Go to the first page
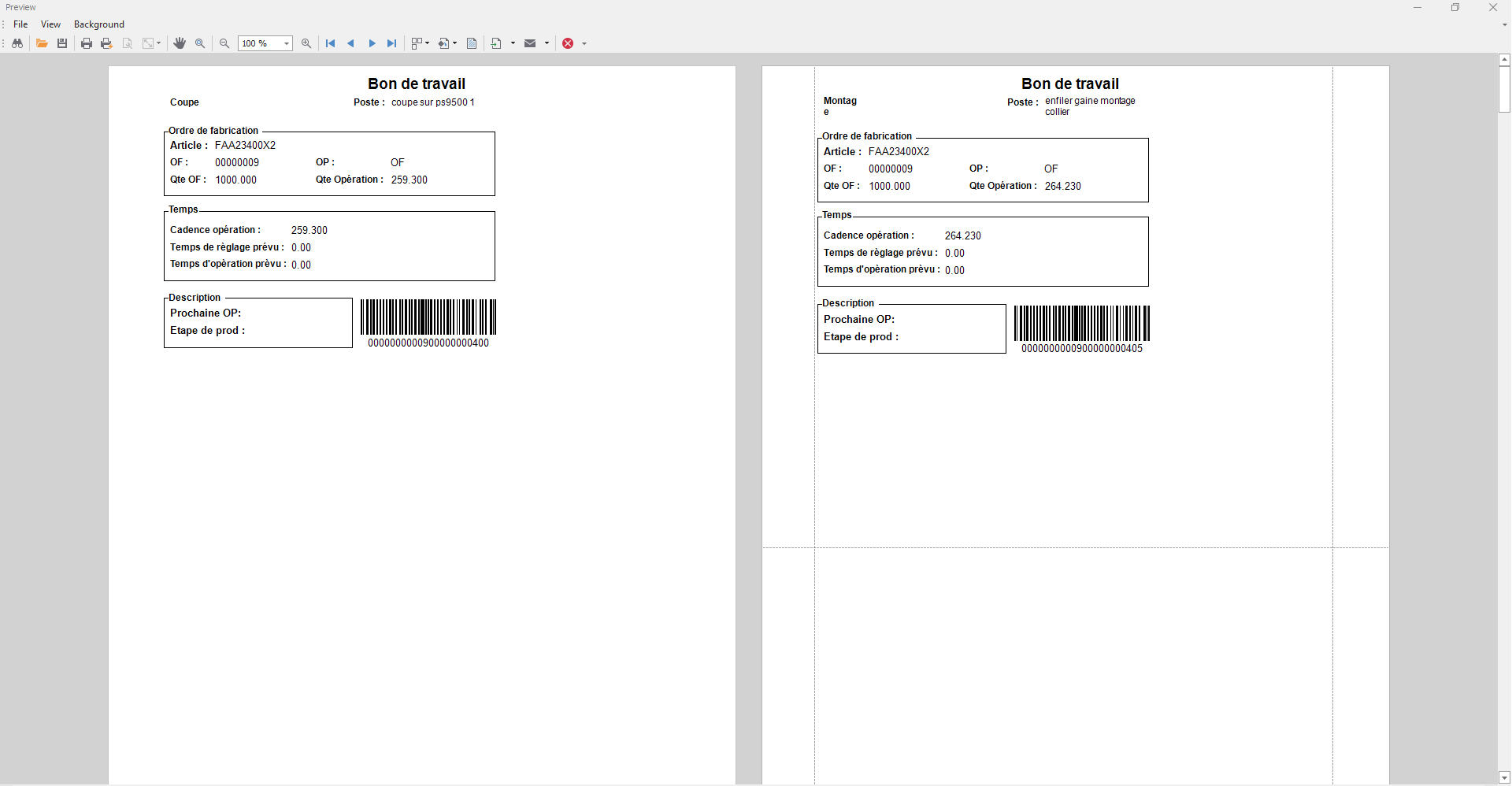Viewport: 1512px width, 786px height. [331, 43]
